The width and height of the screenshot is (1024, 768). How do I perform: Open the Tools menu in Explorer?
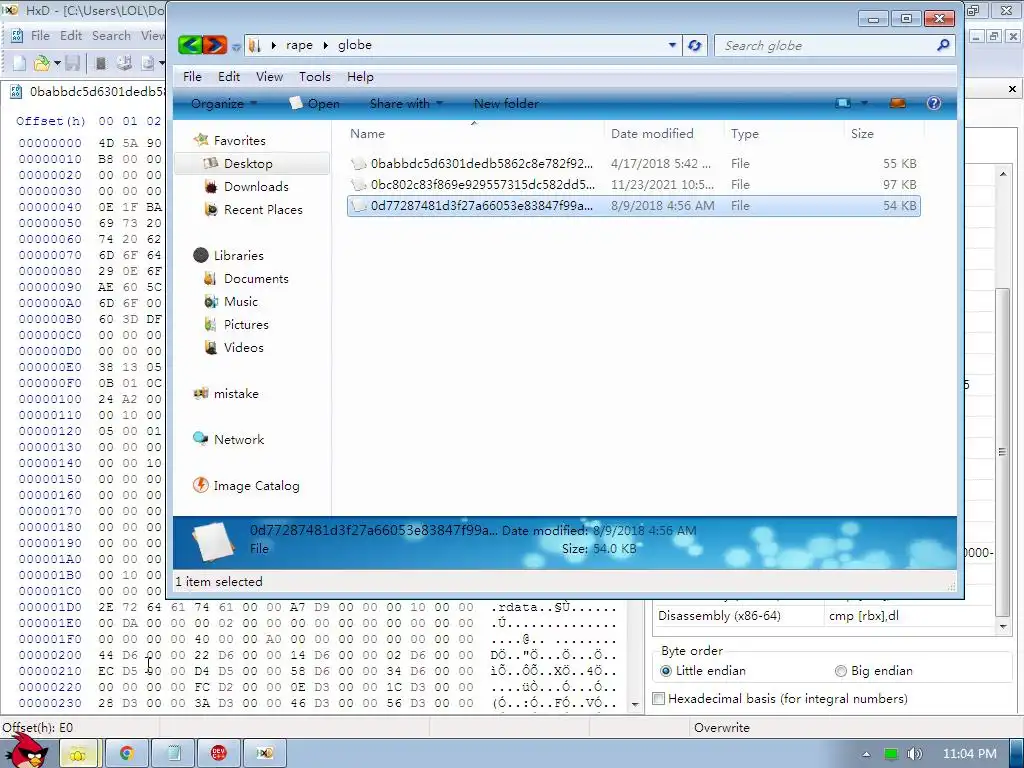point(315,76)
